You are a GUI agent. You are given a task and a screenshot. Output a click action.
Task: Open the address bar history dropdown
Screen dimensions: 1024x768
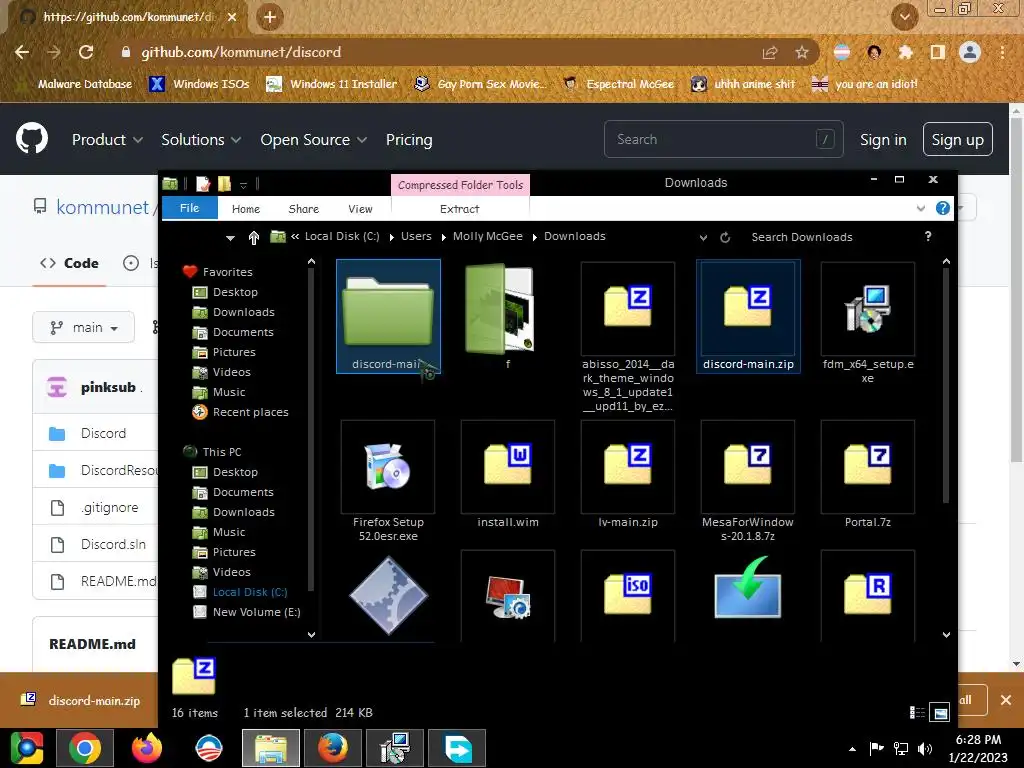pyautogui.click(x=703, y=238)
